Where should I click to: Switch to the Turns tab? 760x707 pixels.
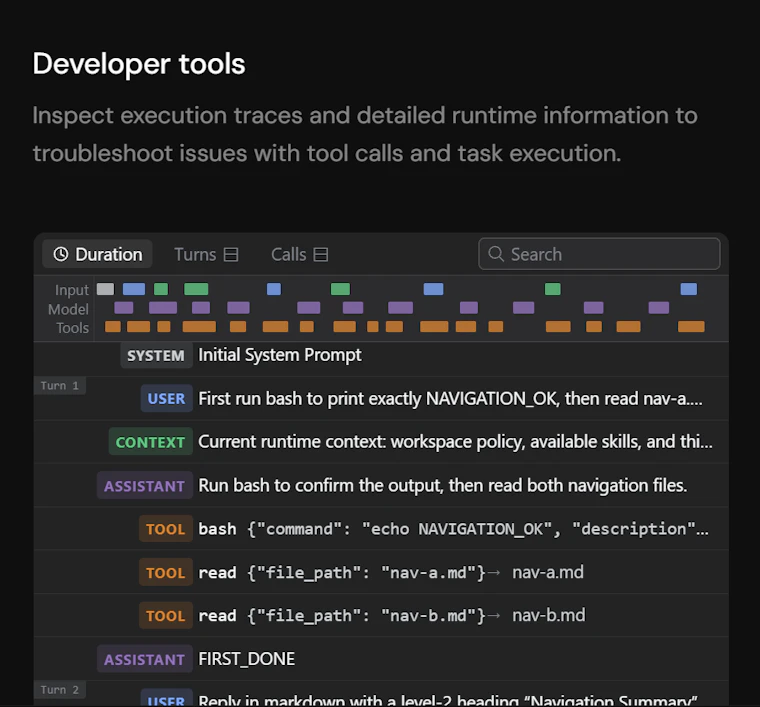click(x=206, y=254)
